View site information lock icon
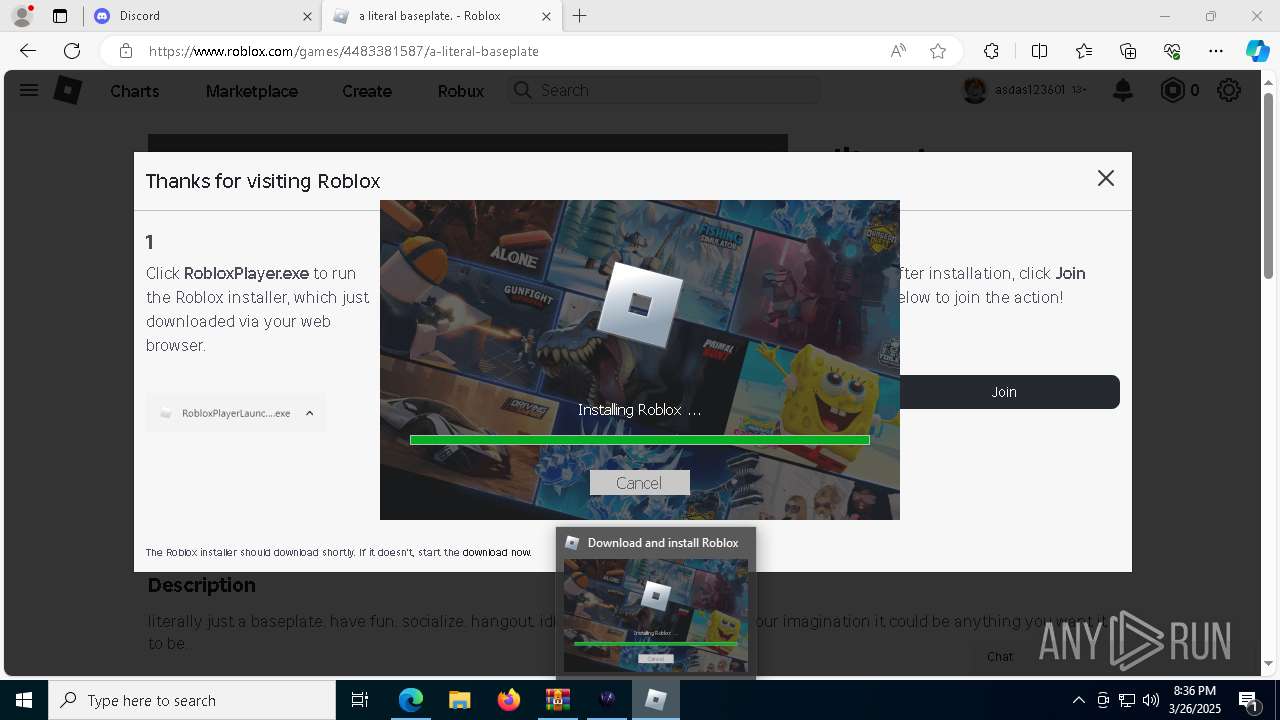Screen dimensions: 1280x720 125,51
